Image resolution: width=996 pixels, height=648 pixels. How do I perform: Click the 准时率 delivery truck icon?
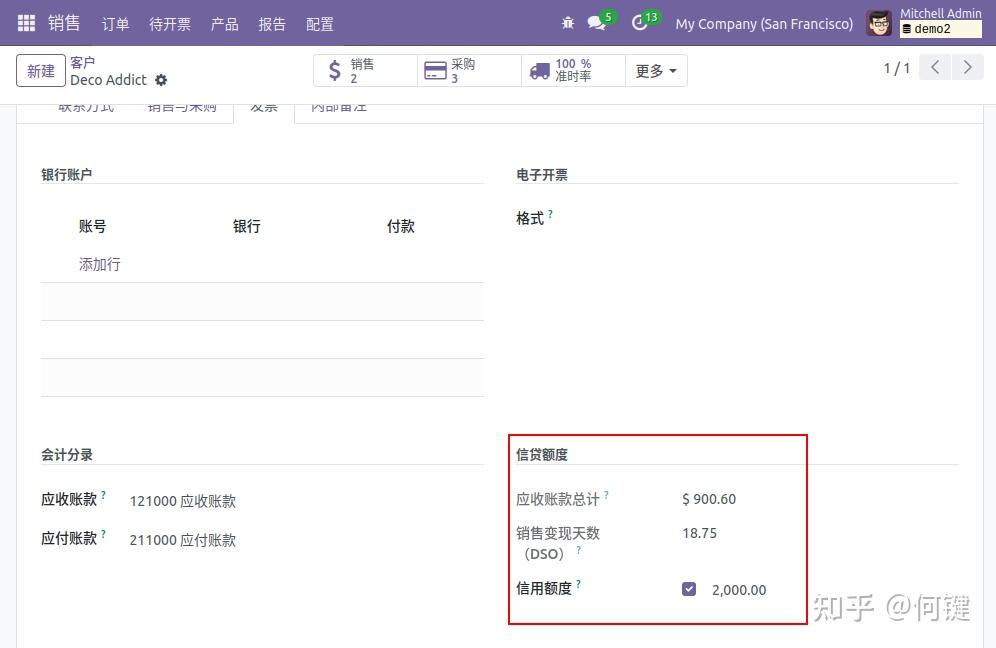point(541,71)
